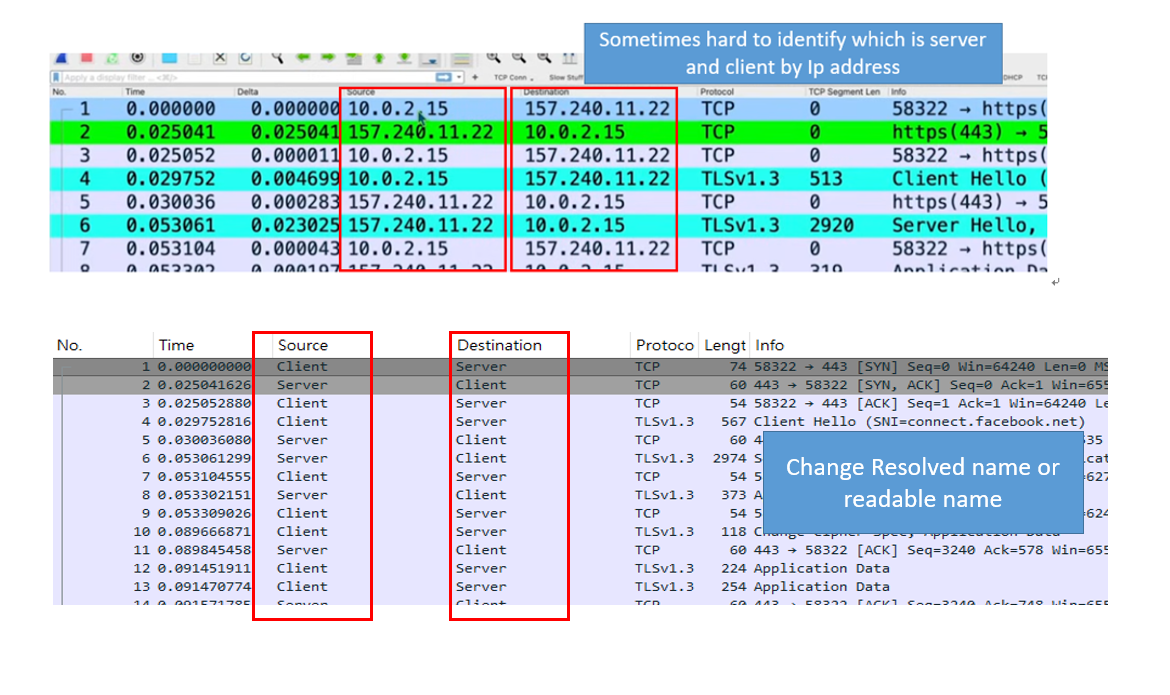Click the display filter bookmark icon
The width and height of the screenshot is (1170, 695).
(x=57, y=77)
